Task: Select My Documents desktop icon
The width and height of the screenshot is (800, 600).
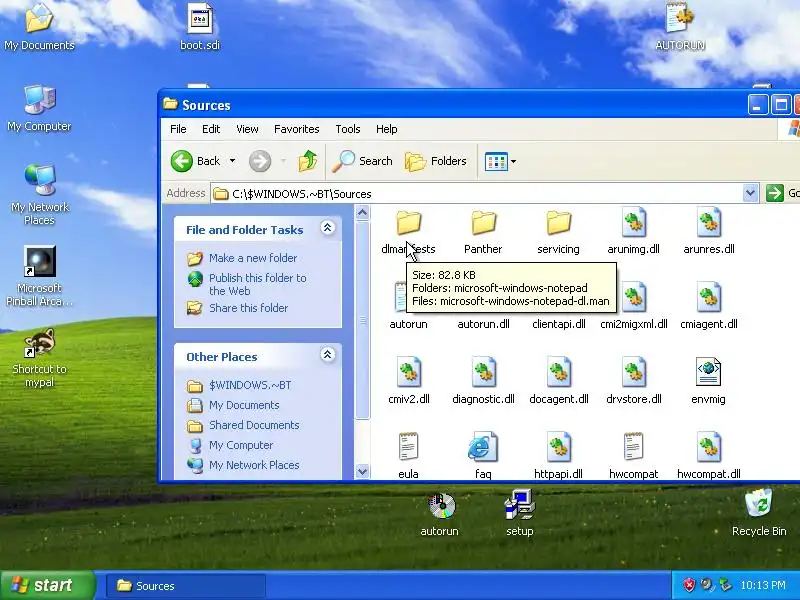Action: coord(39,27)
